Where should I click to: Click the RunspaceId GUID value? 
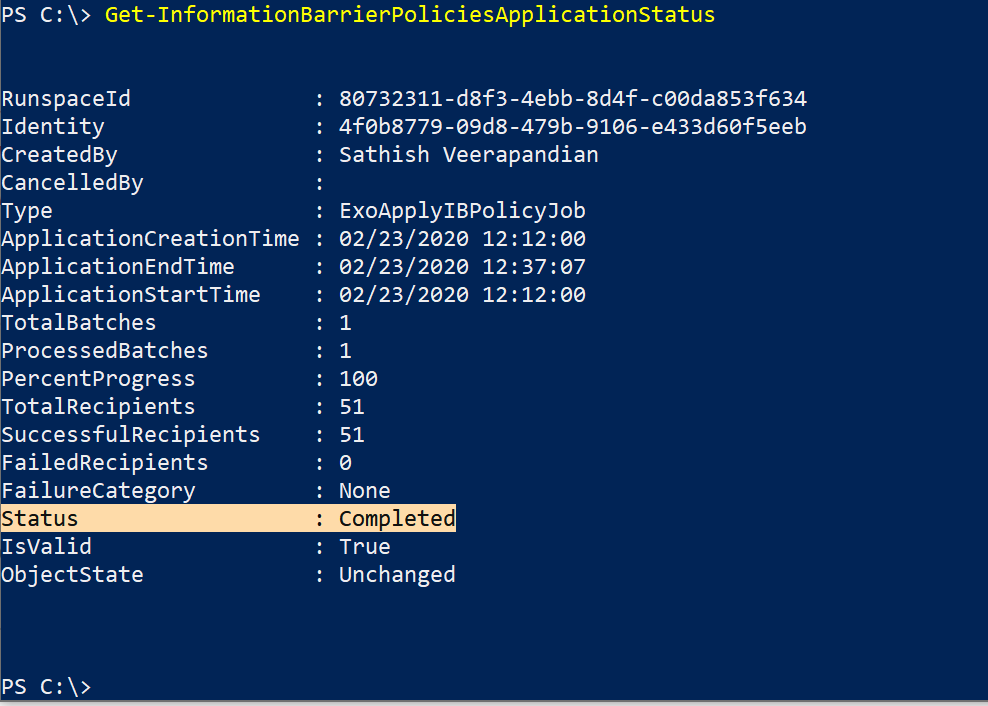pos(572,99)
